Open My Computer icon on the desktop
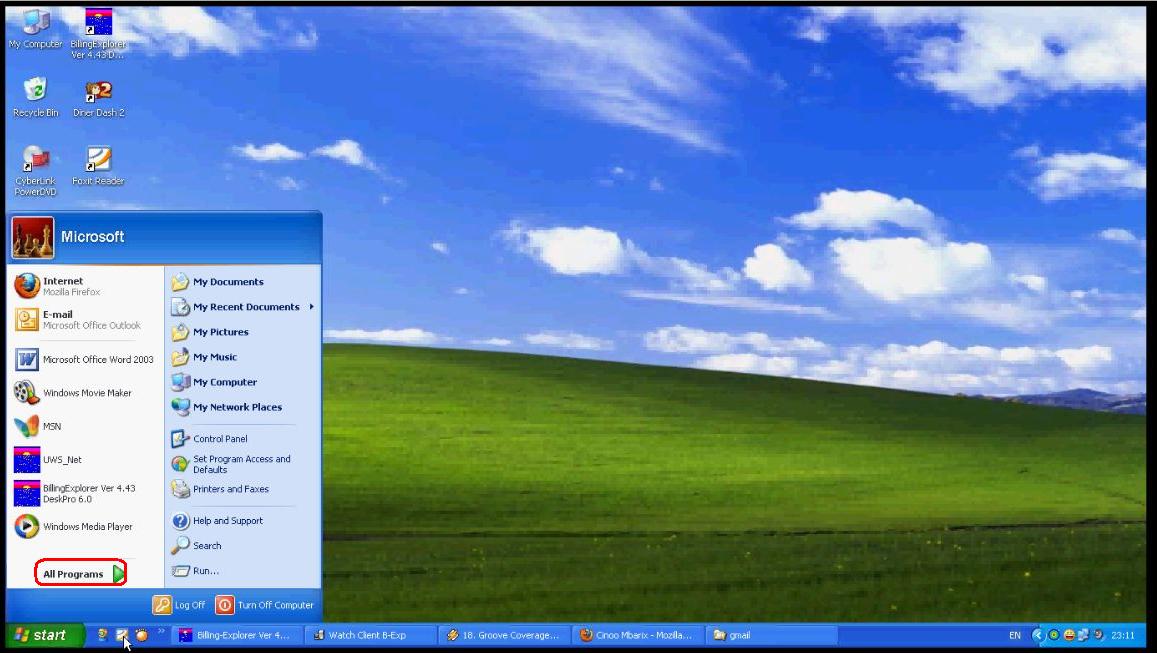This screenshot has height=654, width=1157. [35, 29]
